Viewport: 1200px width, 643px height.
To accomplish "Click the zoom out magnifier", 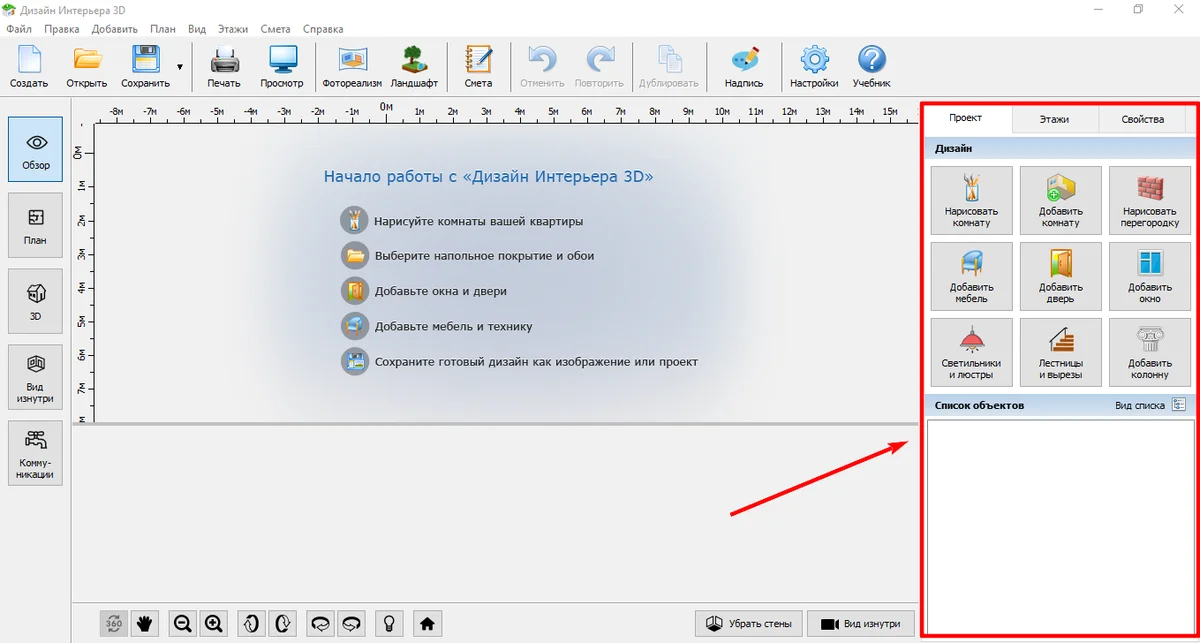I will point(183,623).
